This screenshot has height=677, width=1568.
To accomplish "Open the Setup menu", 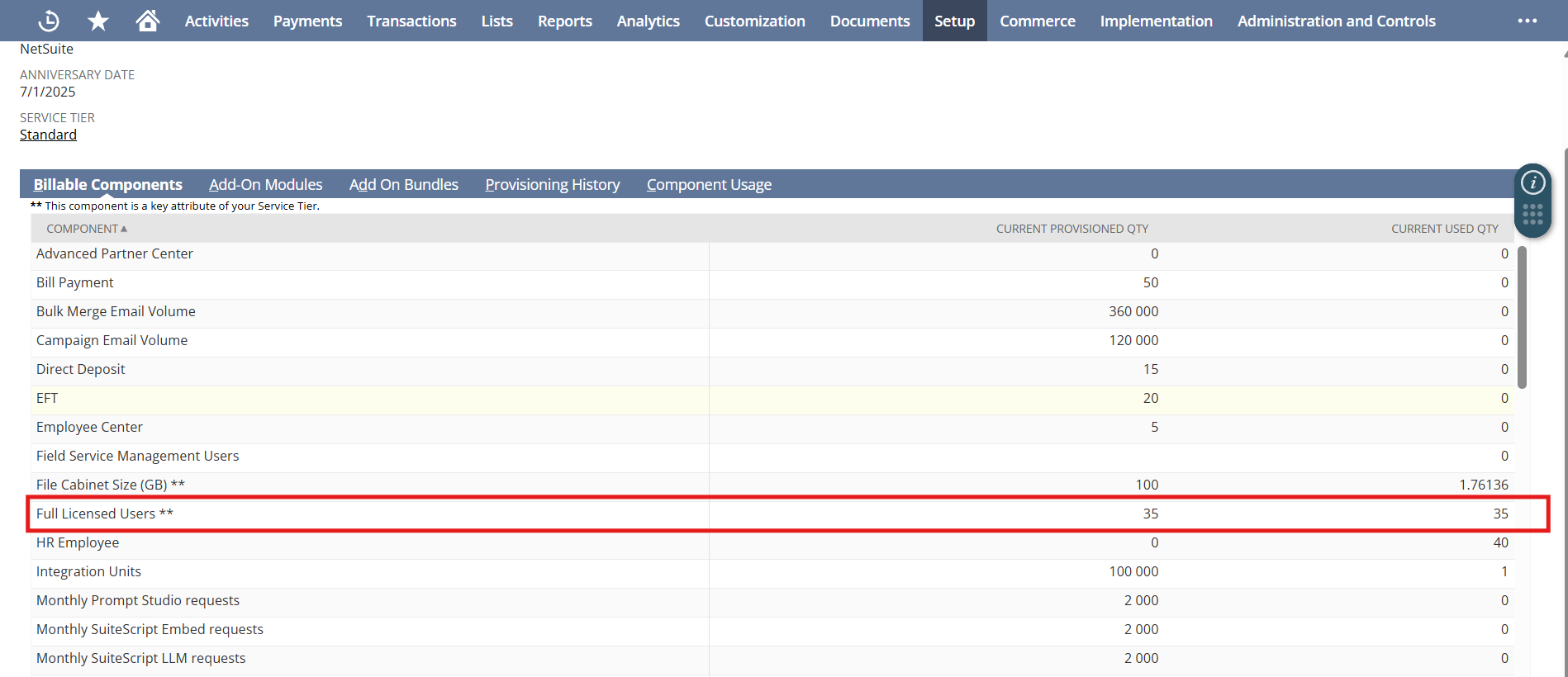I will [x=954, y=21].
